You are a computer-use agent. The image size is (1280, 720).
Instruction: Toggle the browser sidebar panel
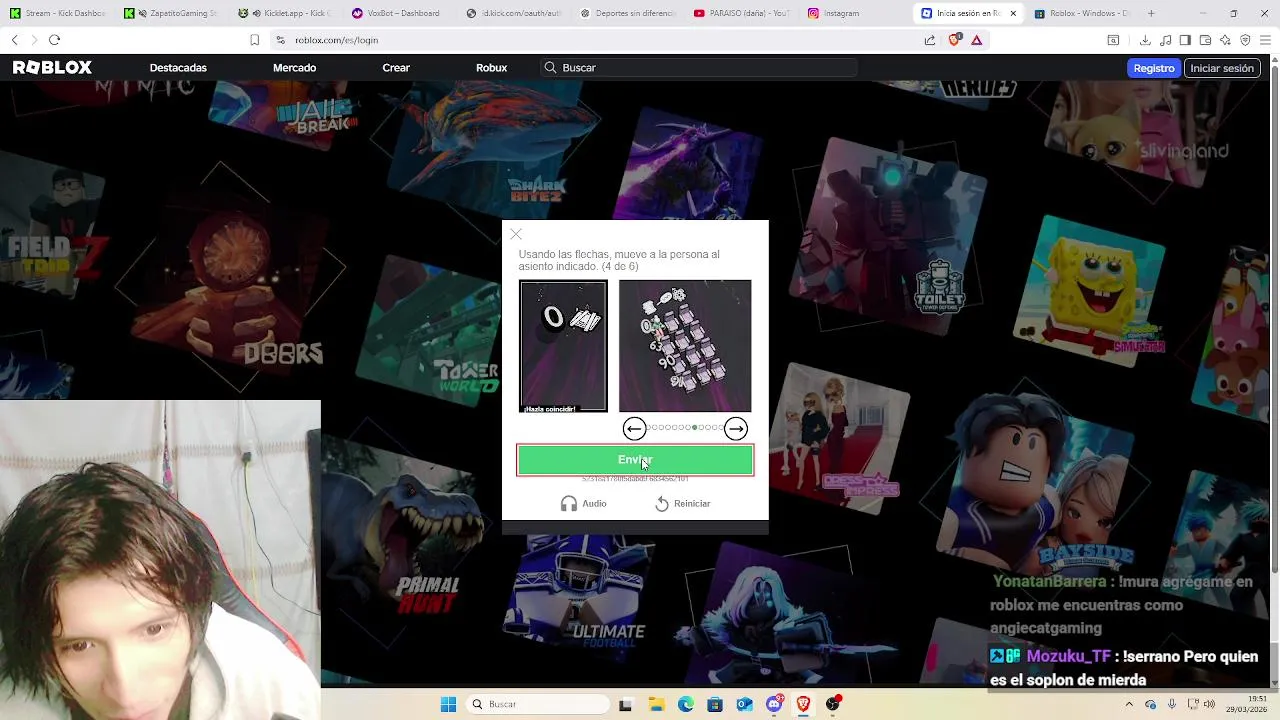(1185, 40)
